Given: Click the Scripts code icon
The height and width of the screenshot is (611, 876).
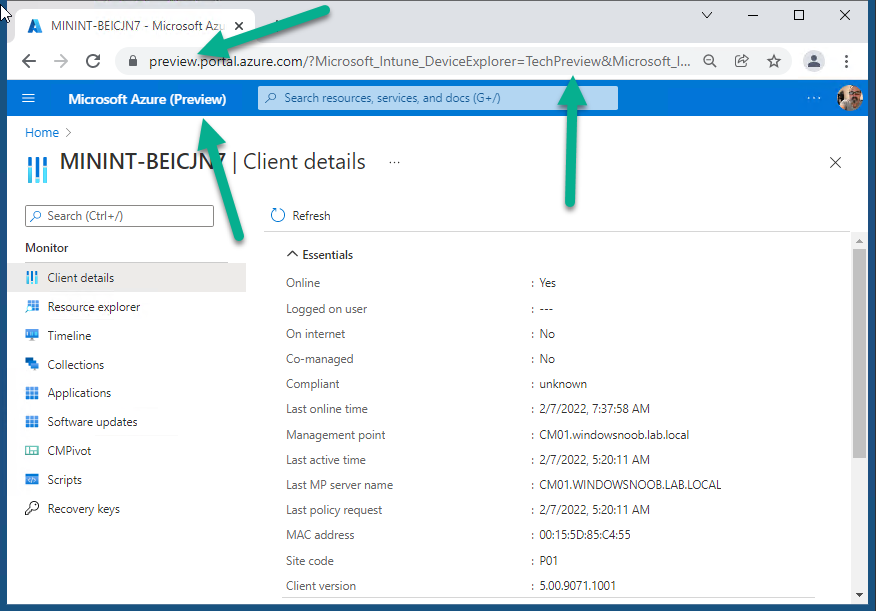Looking at the screenshot, I should point(32,479).
